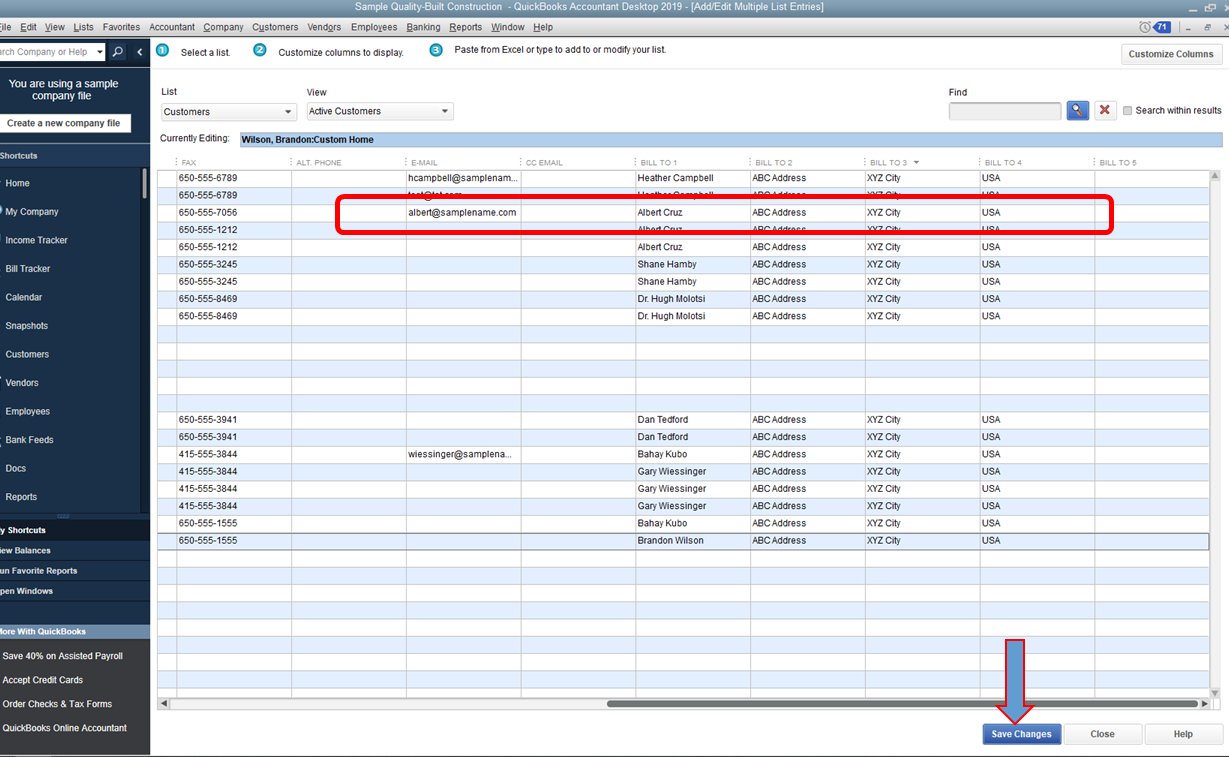Click the BILL TO 4 column header

1037,162
